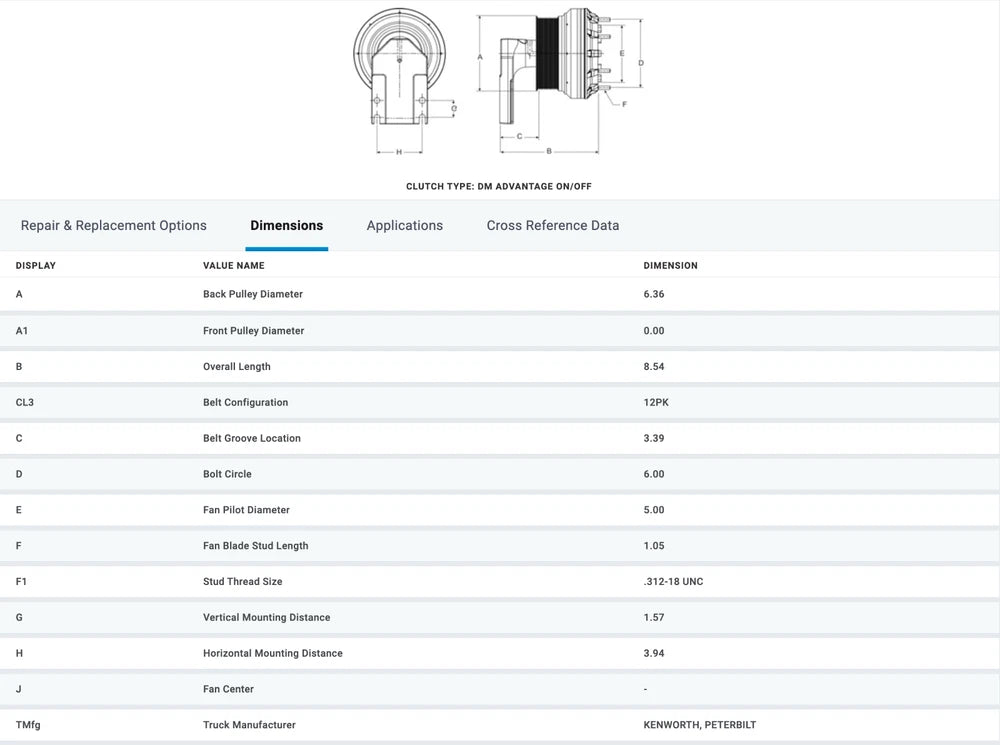The image size is (1000, 745).
Task: Click the Fan Pilot Diameter label
Action: 246,511
